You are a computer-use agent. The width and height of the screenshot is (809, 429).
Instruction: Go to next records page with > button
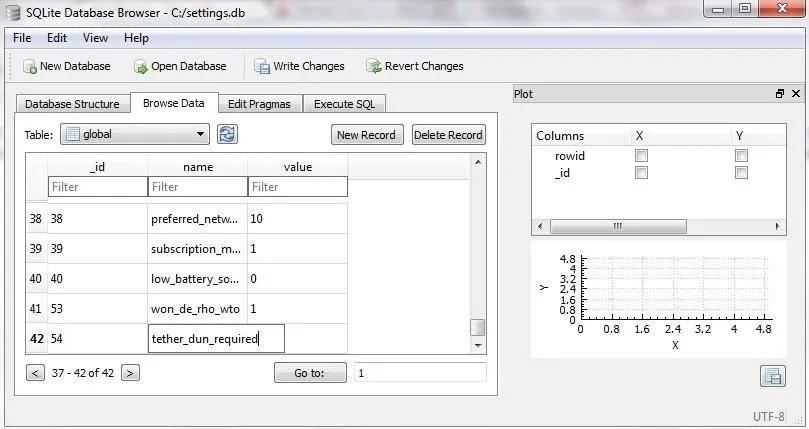(x=130, y=373)
